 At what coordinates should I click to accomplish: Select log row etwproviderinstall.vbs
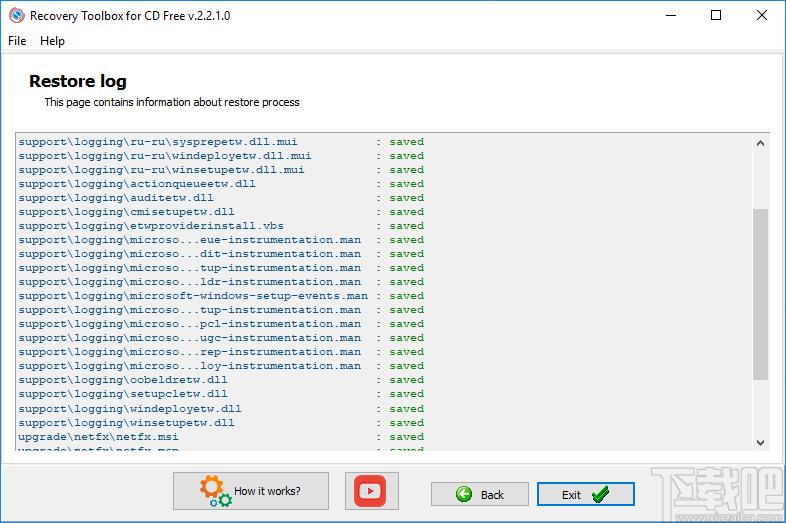[x=221, y=226]
